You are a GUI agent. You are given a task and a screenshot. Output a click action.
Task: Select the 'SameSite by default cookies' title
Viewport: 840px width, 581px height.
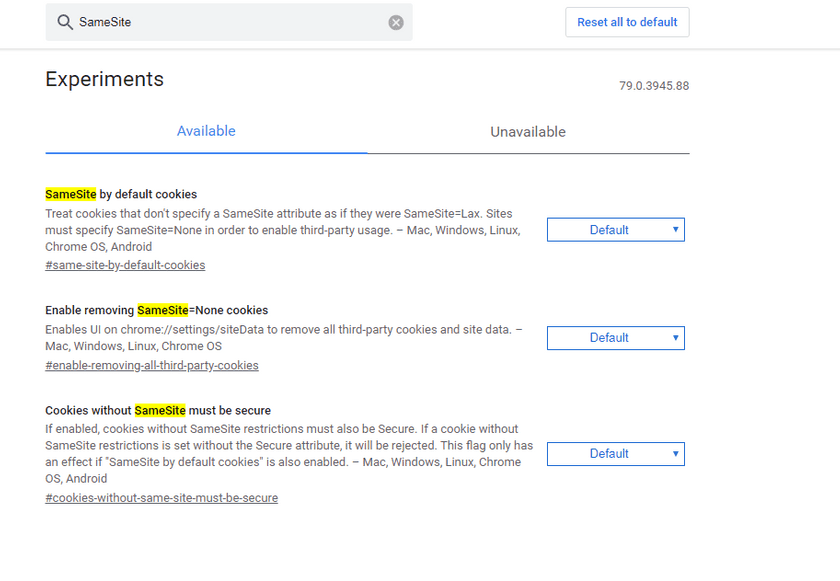(x=121, y=194)
